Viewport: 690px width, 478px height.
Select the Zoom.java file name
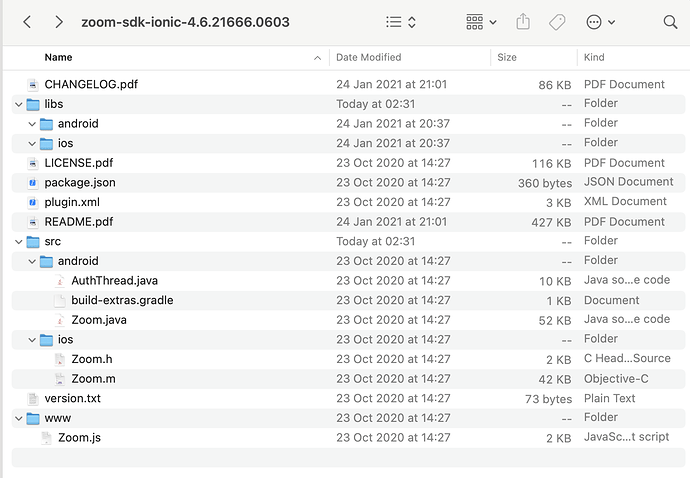tap(99, 320)
